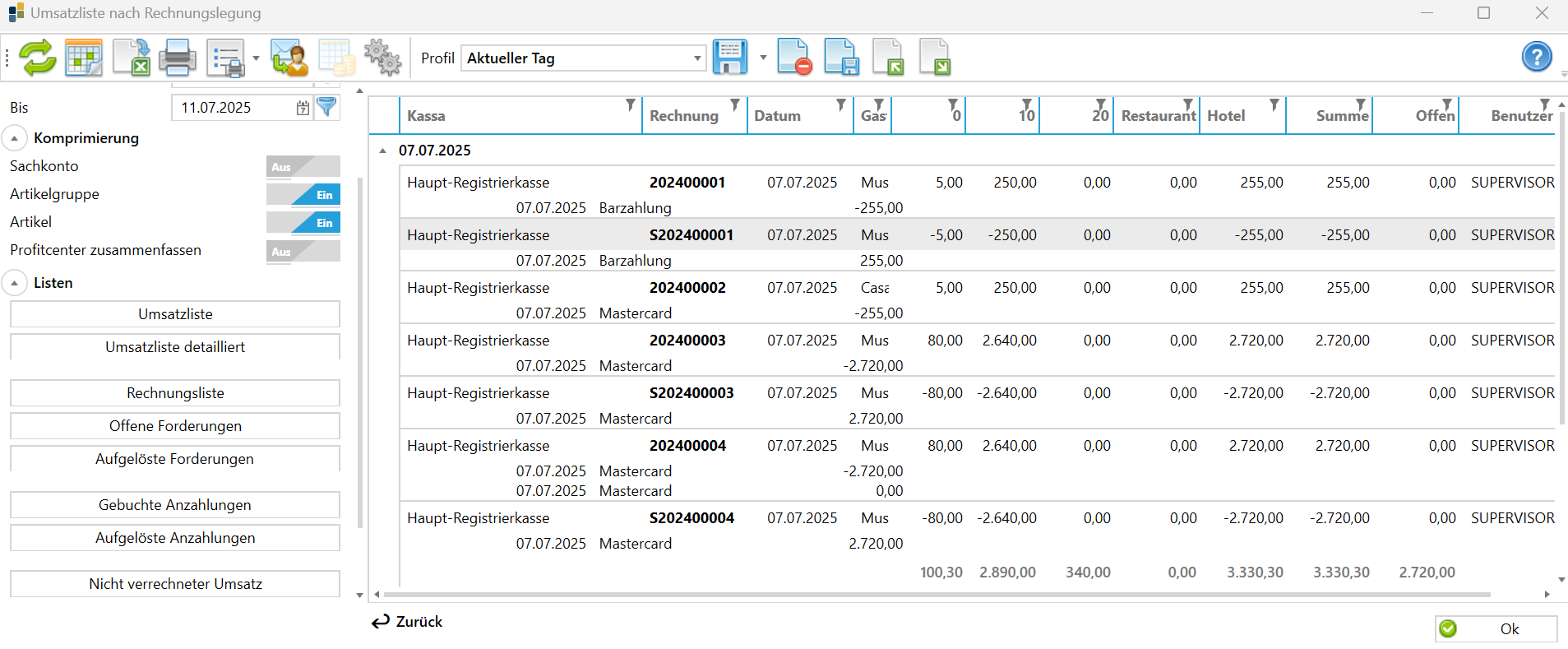Sort by the Datum column header
Screen dimensions: 1568x649
click(x=777, y=116)
